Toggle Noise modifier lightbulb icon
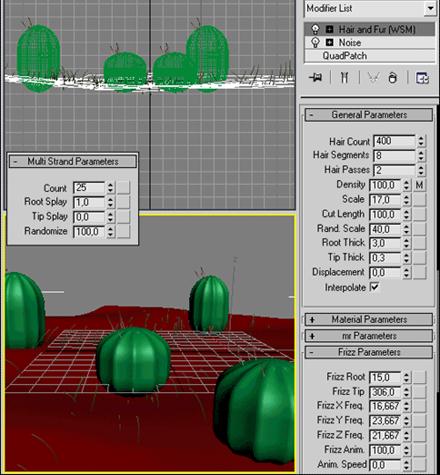The width and height of the screenshot is (440, 475). pyautogui.click(x=315, y=42)
